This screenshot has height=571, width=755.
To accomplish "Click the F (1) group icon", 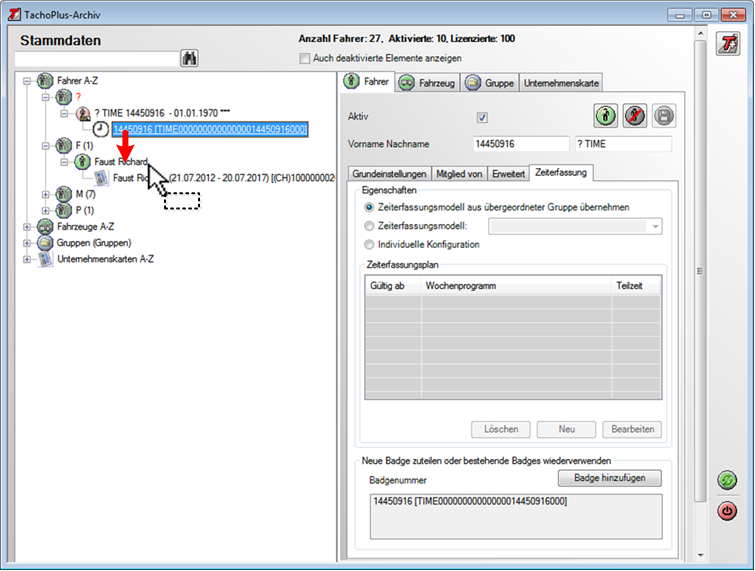I will (64, 145).
